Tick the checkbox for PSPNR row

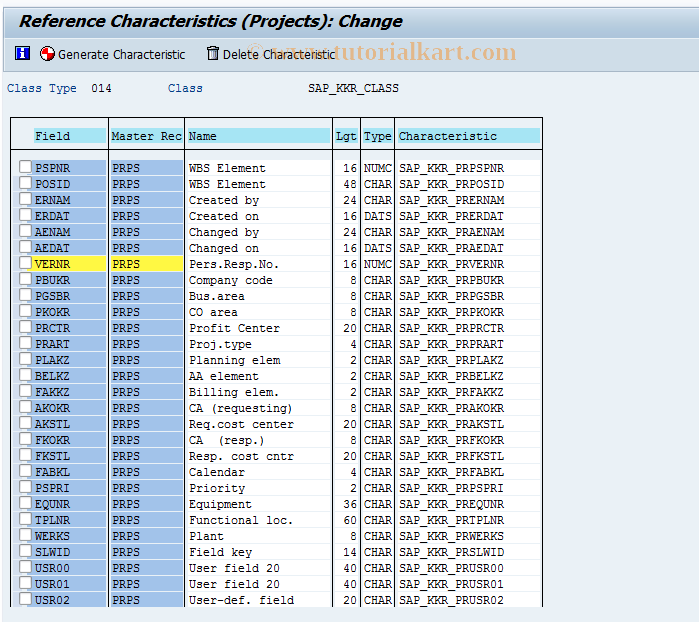(25, 167)
